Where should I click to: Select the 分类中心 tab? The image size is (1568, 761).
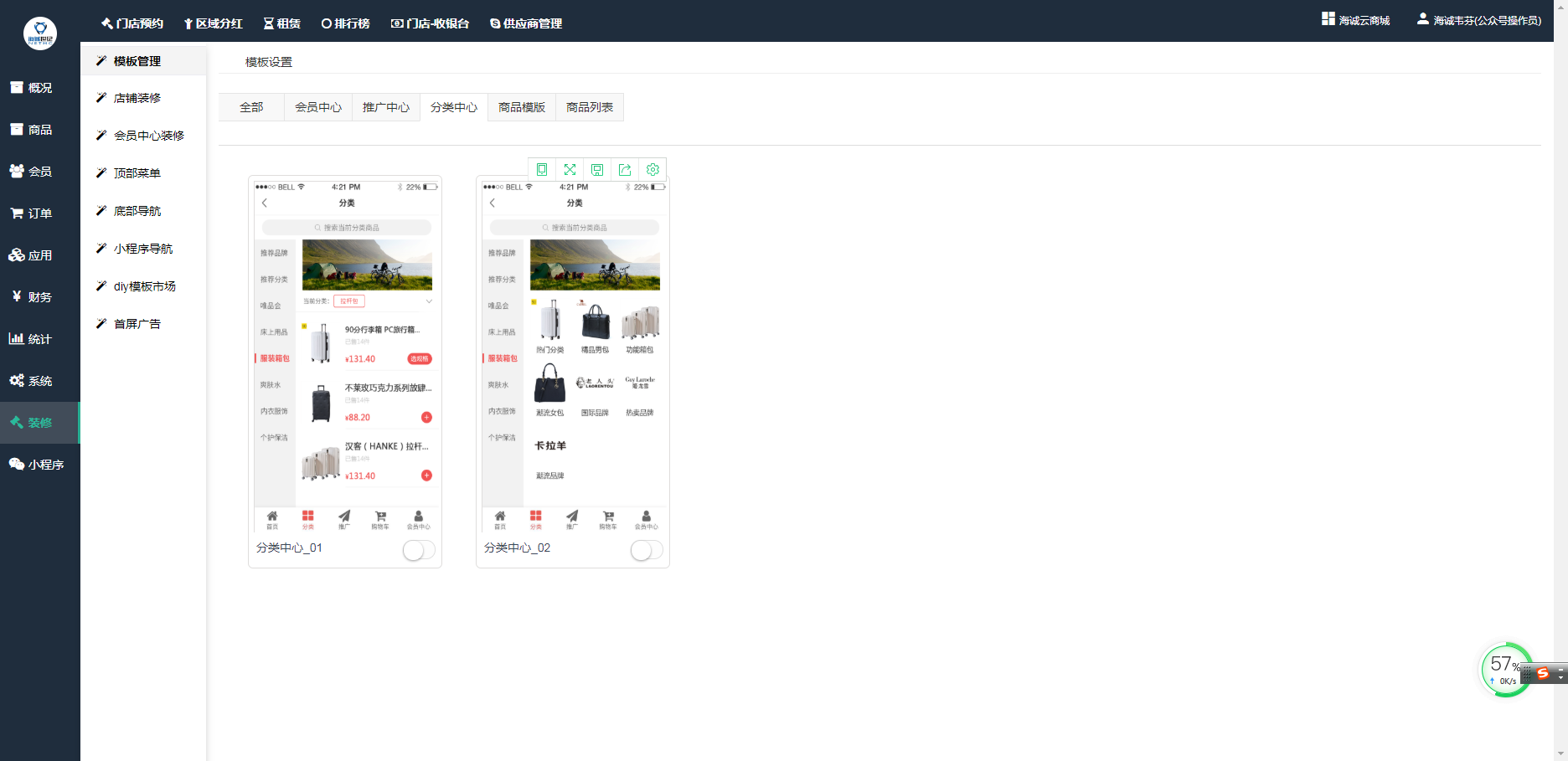(454, 107)
